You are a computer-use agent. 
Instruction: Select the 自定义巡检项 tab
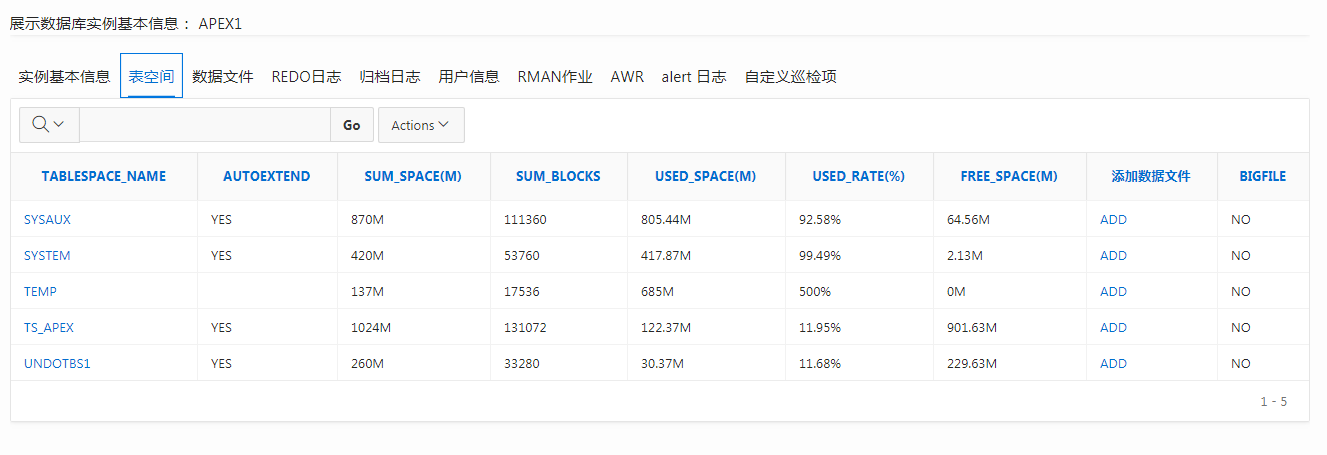click(790, 77)
